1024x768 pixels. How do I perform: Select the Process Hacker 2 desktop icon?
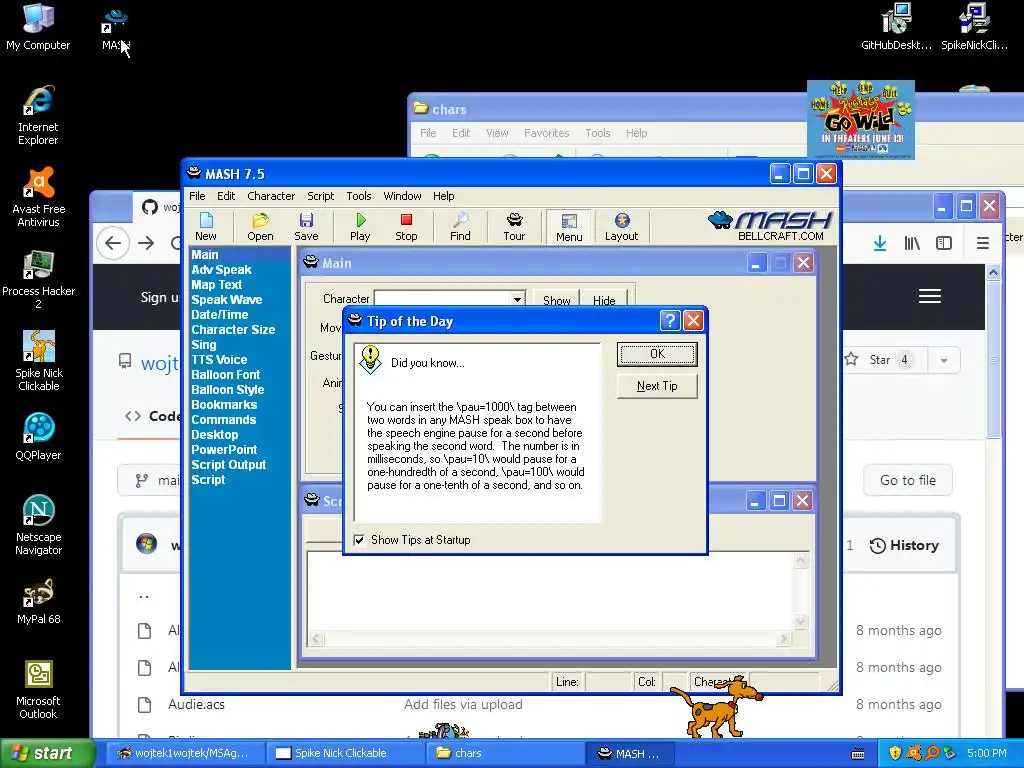[38, 280]
